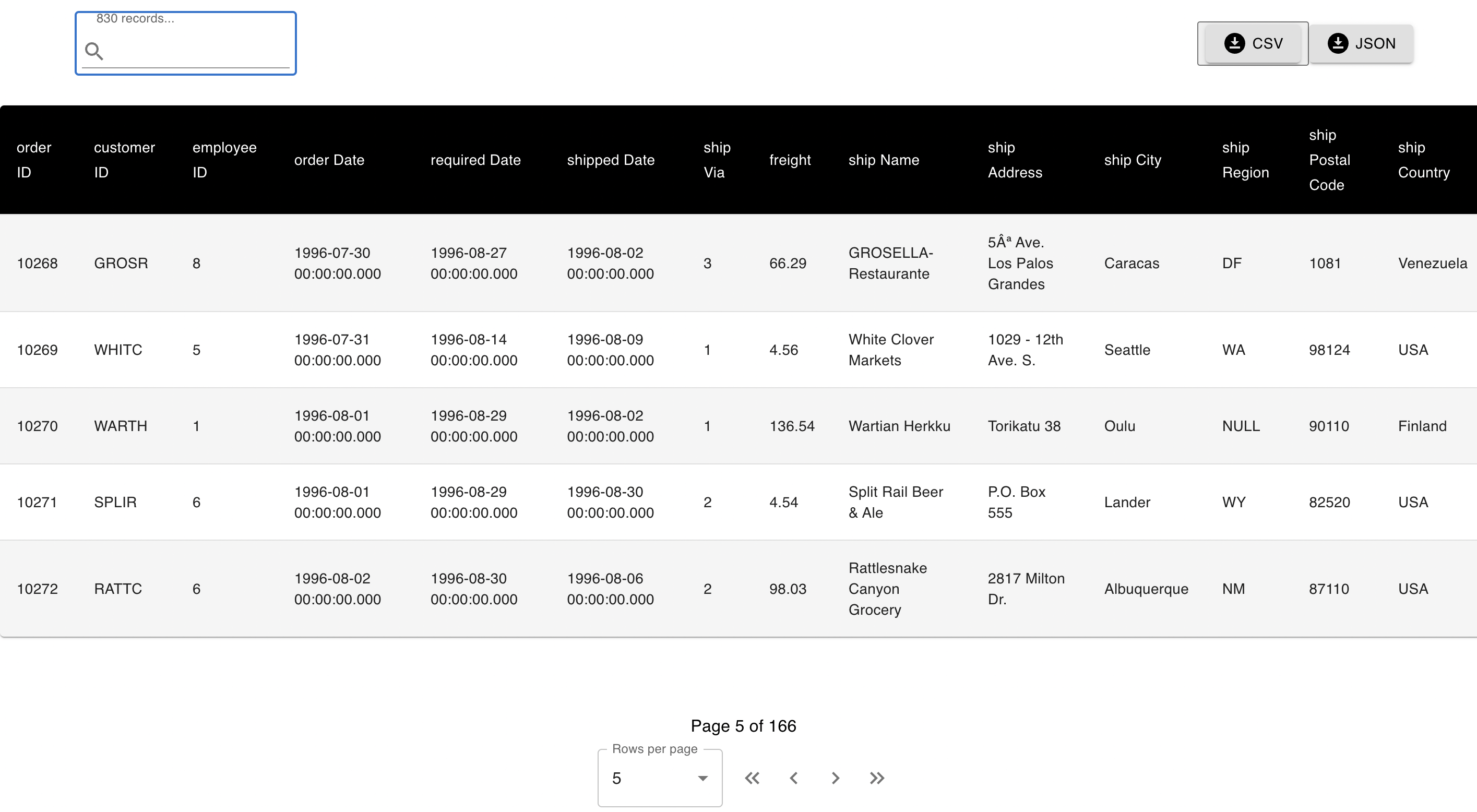
Task: Click the dropdown arrow beside value 5
Action: pyautogui.click(x=702, y=778)
